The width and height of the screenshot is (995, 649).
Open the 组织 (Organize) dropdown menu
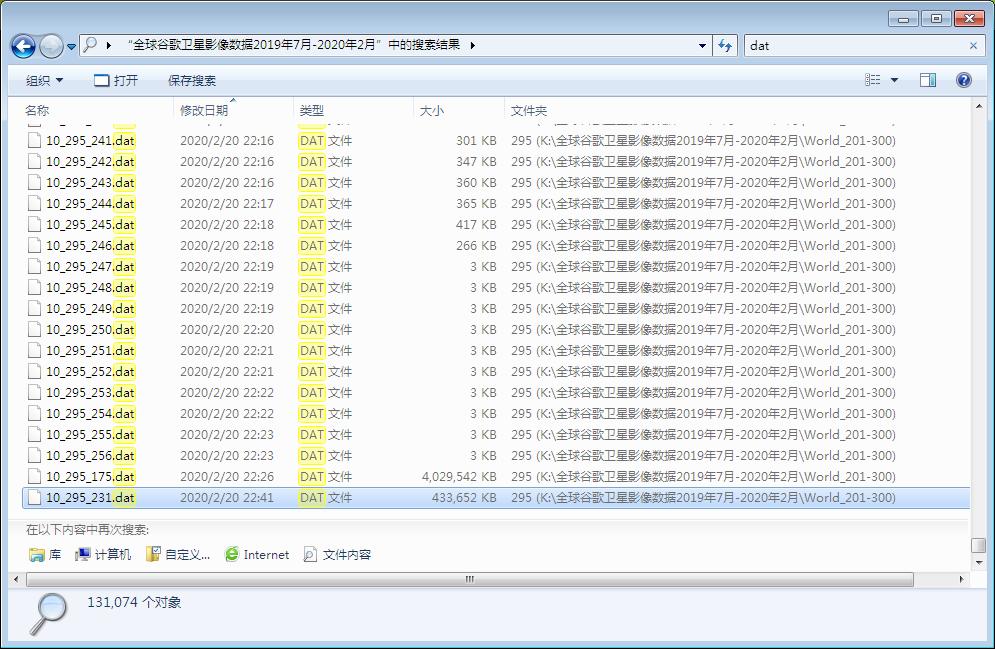42,80
